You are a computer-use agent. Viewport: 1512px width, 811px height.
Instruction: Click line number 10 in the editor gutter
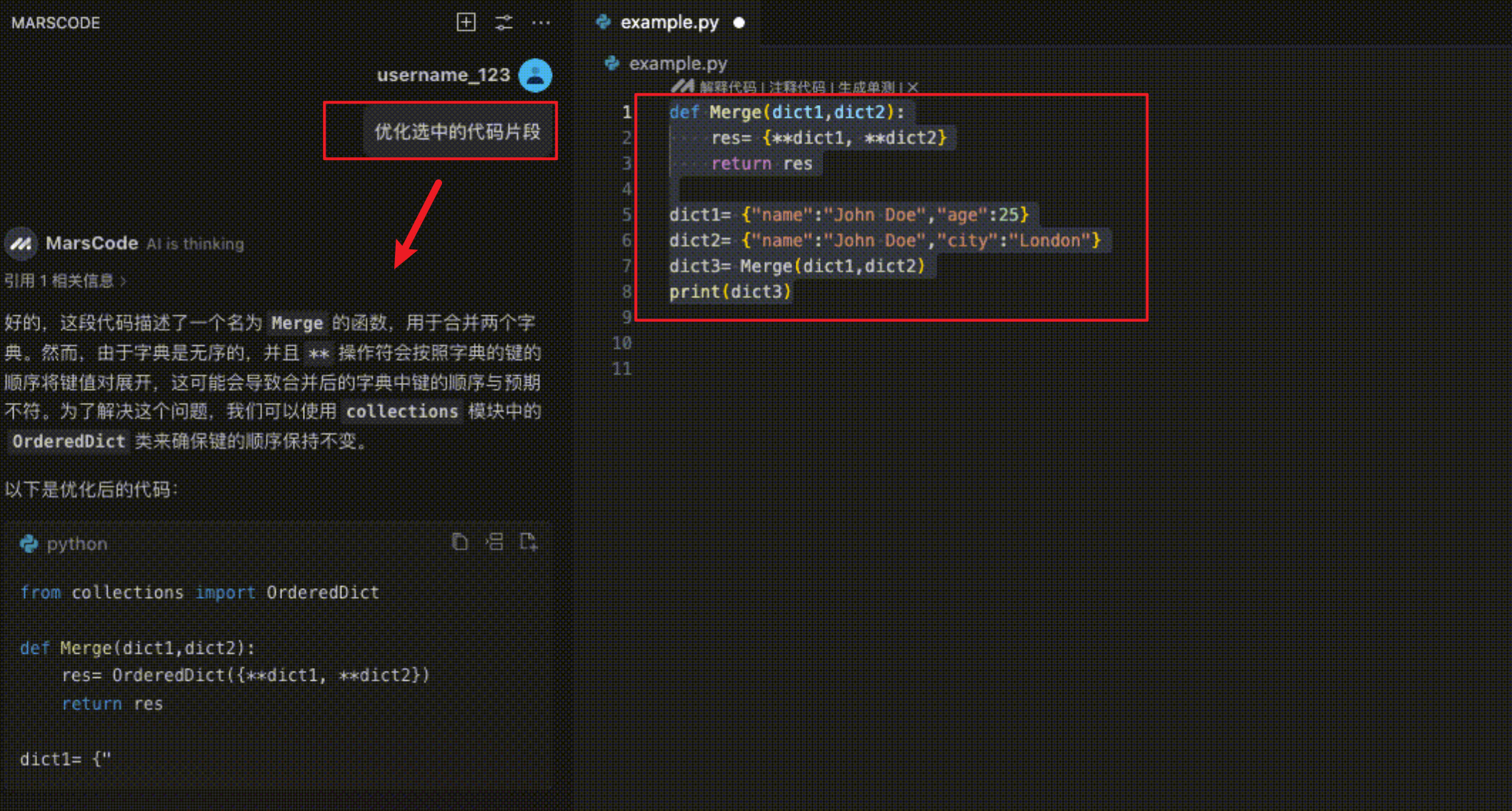[622, 343]
